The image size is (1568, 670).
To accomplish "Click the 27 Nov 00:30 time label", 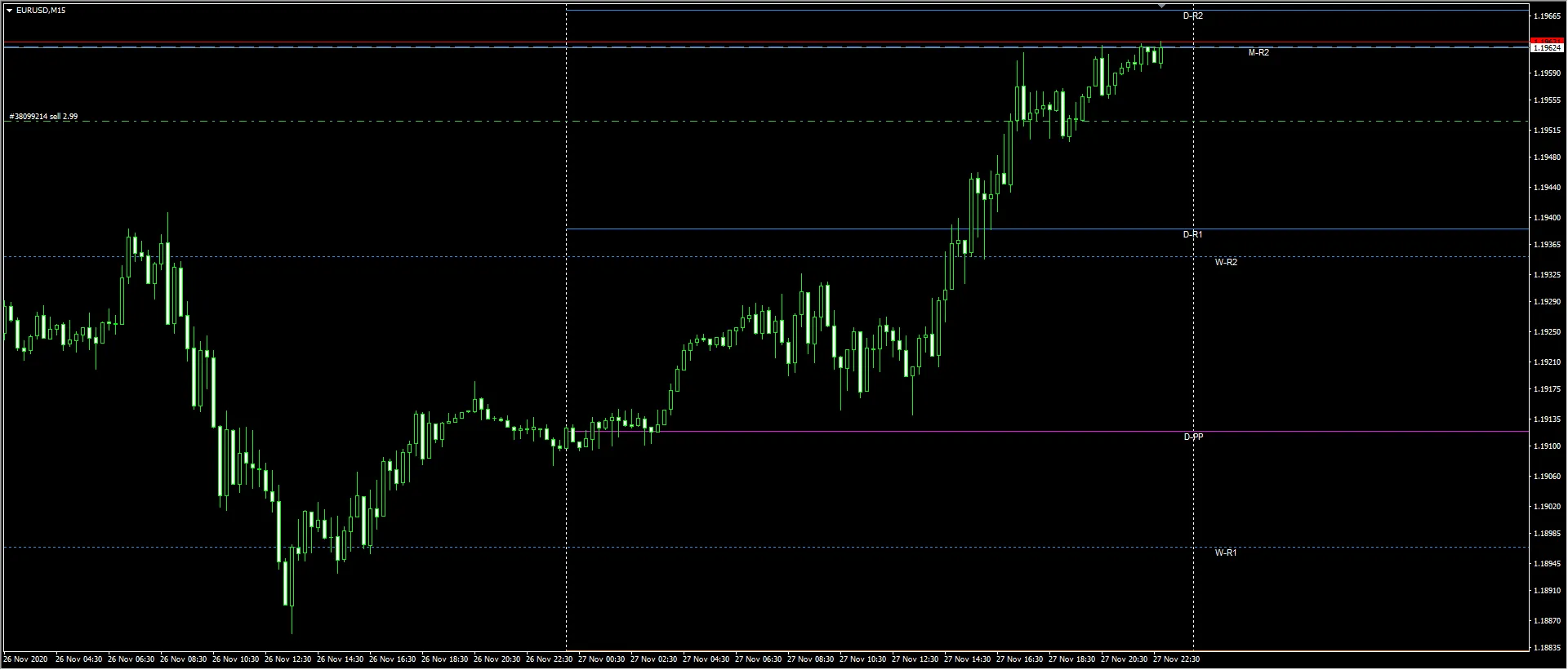I will pyautogui.click(x=601, y=659).
